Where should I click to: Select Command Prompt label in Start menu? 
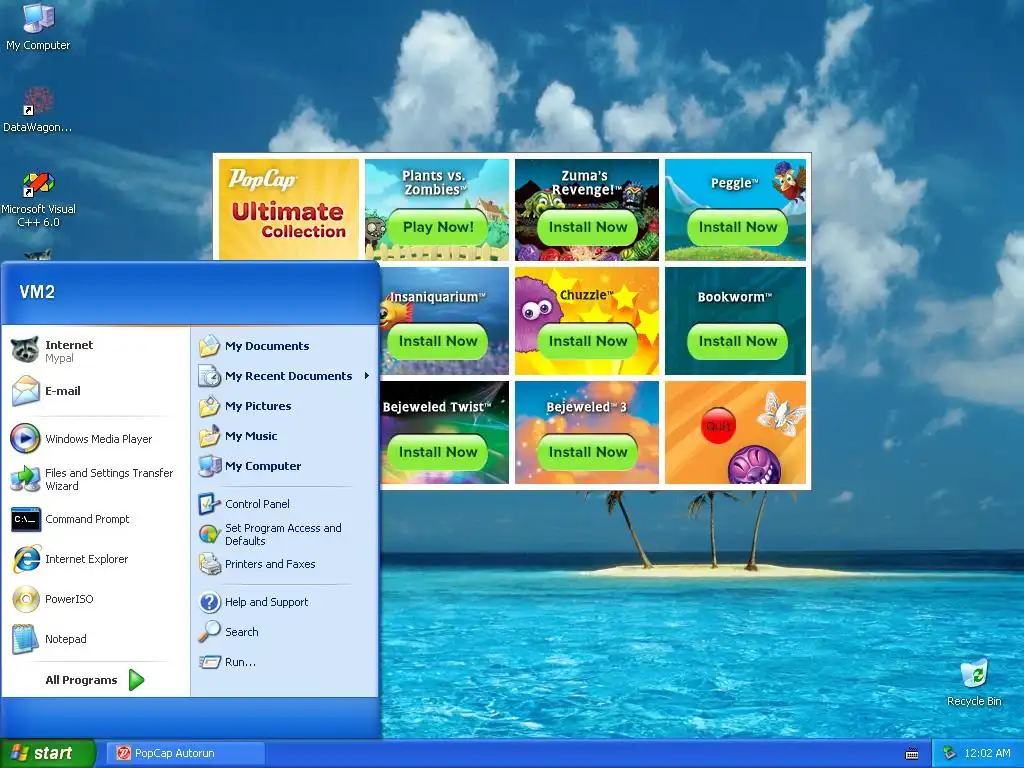[88, 519]
